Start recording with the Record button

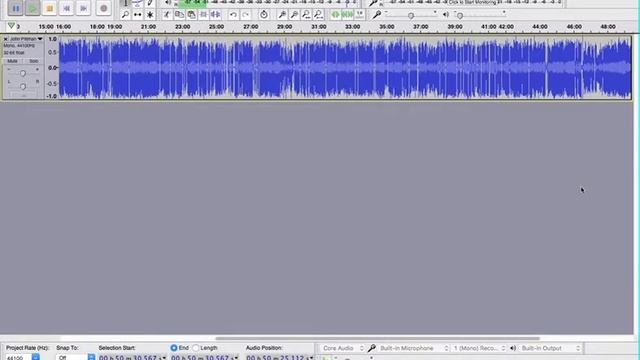(x=104, y=8)
